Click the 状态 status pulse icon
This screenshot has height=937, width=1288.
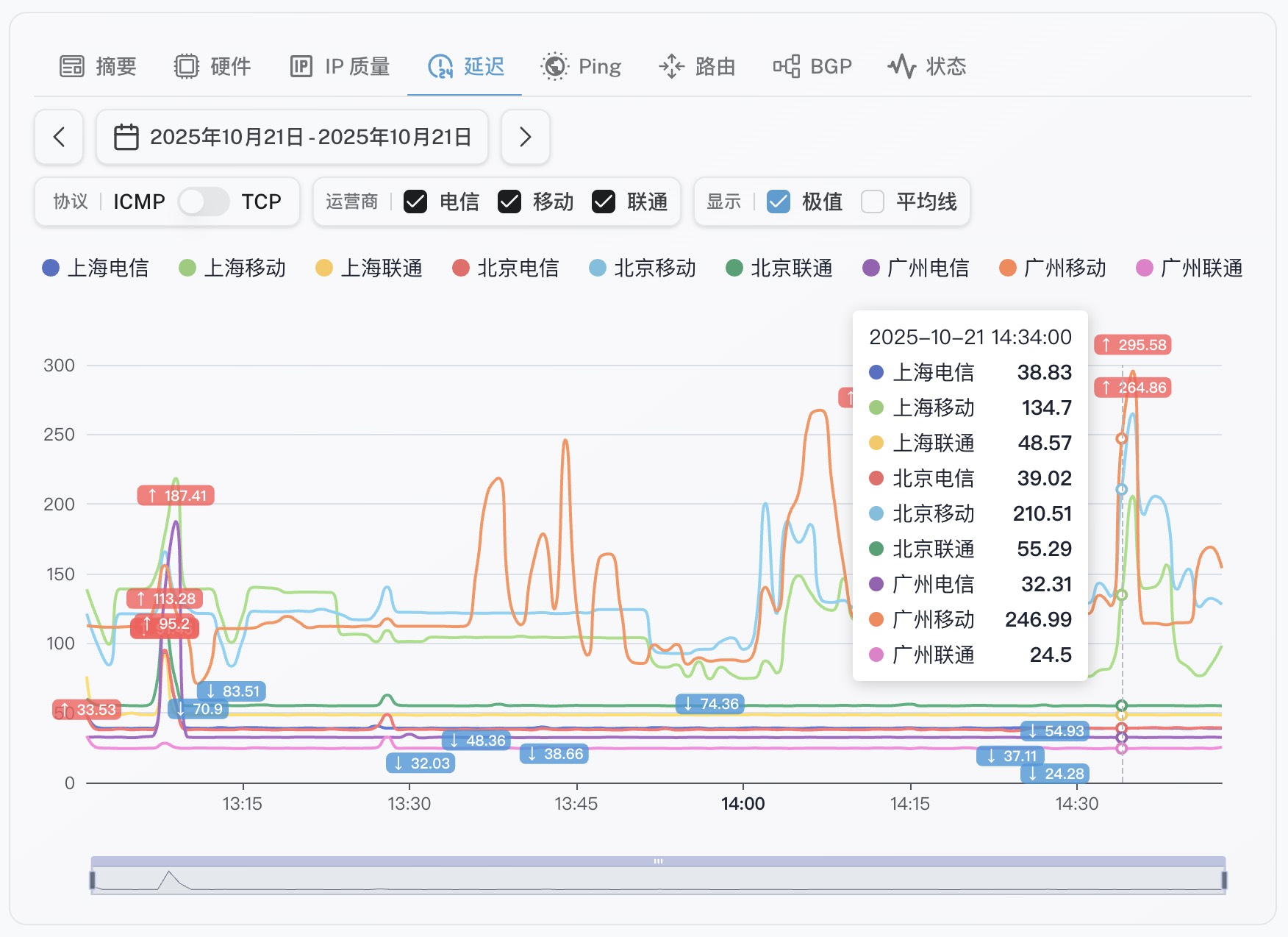tap(901, 66)
